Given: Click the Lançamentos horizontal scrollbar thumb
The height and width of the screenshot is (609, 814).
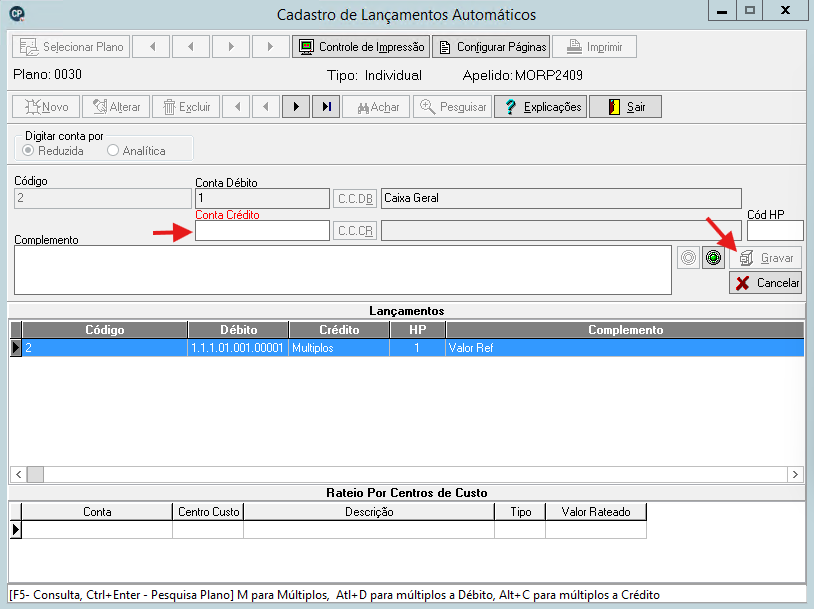Looking at the screenshot, I should pos(35,474).
